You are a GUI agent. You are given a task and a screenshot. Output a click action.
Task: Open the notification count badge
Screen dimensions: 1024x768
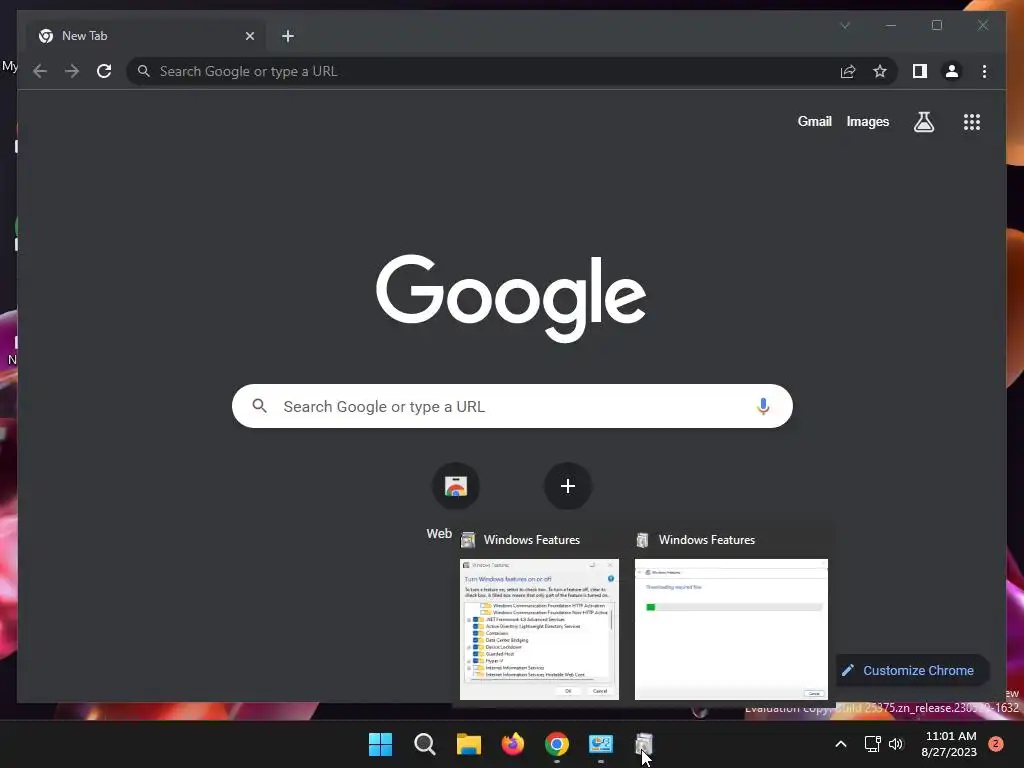coord(996,743)
